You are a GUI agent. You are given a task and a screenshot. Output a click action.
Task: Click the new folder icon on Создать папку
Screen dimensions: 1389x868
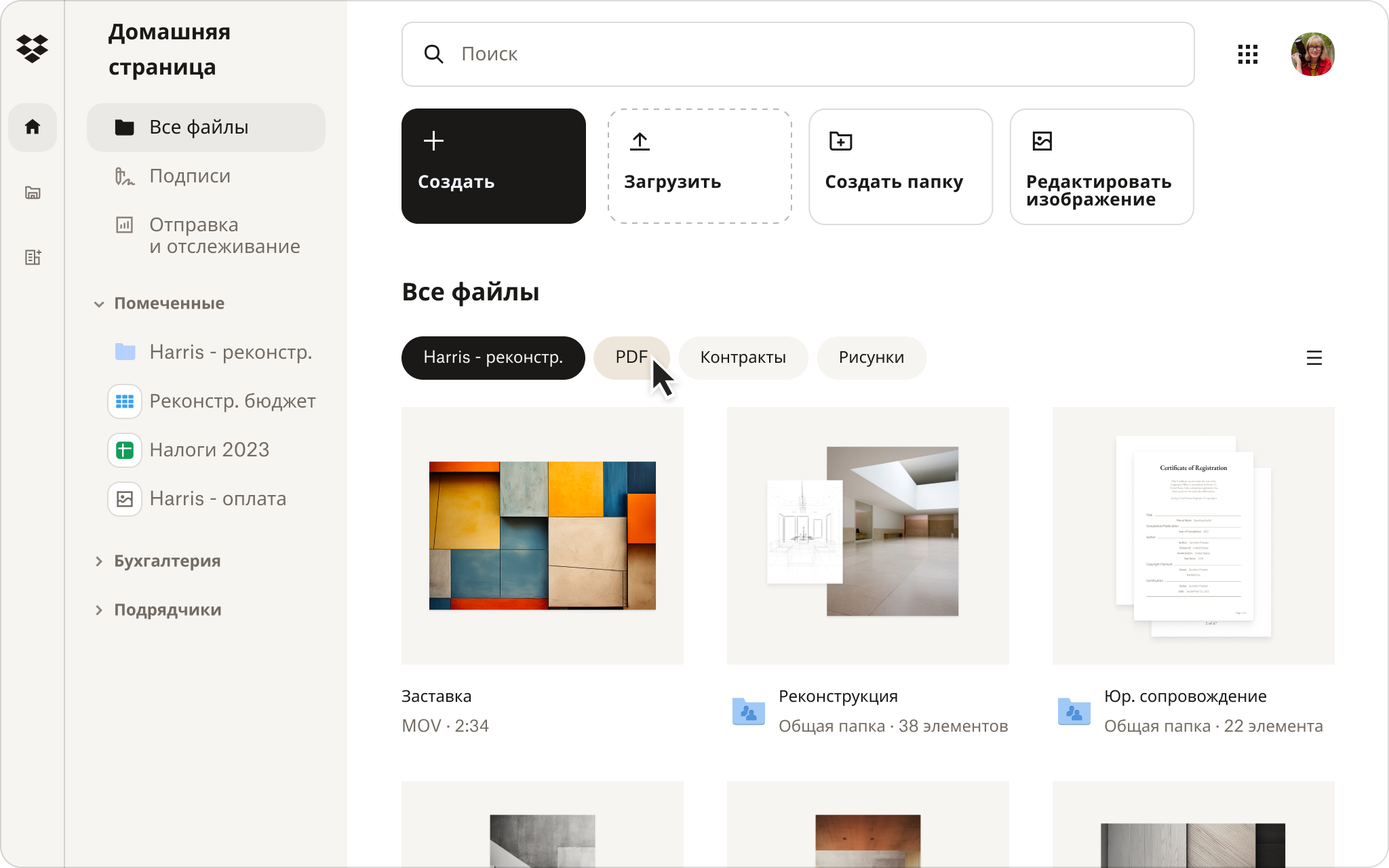[840, 141]
